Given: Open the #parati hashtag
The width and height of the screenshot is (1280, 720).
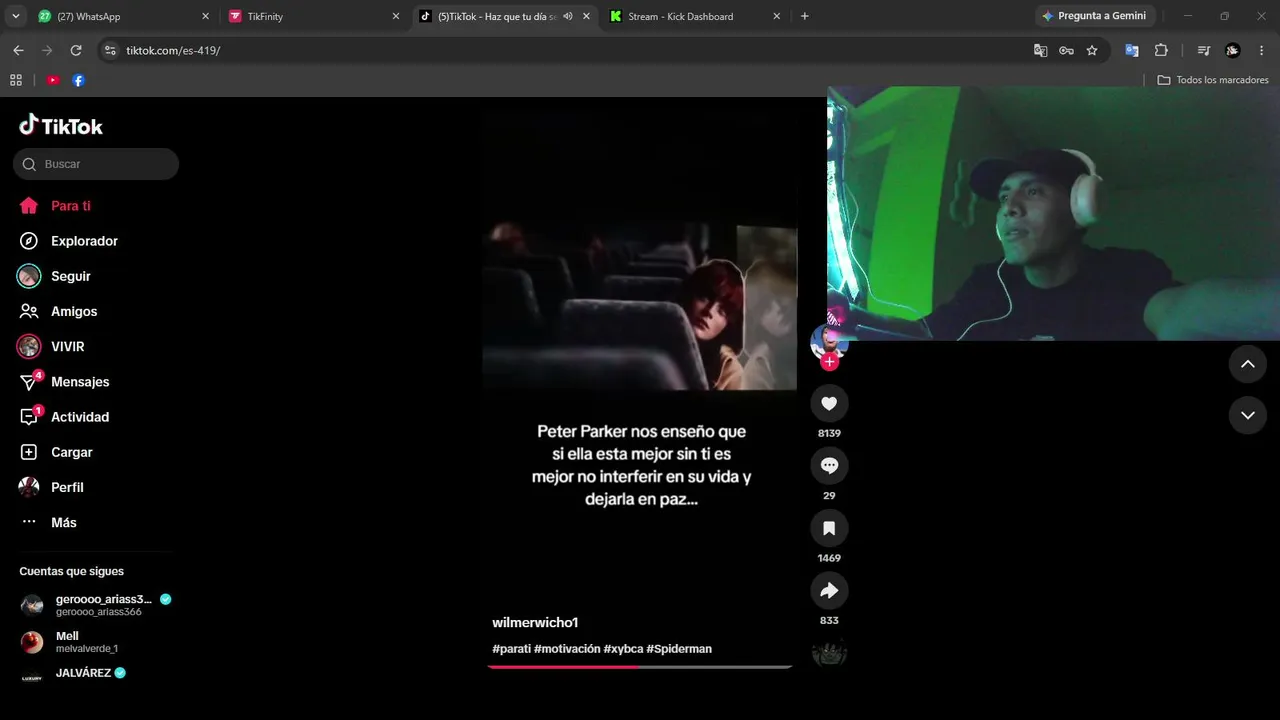Looking at the screenshot, I should coord(511,649).
